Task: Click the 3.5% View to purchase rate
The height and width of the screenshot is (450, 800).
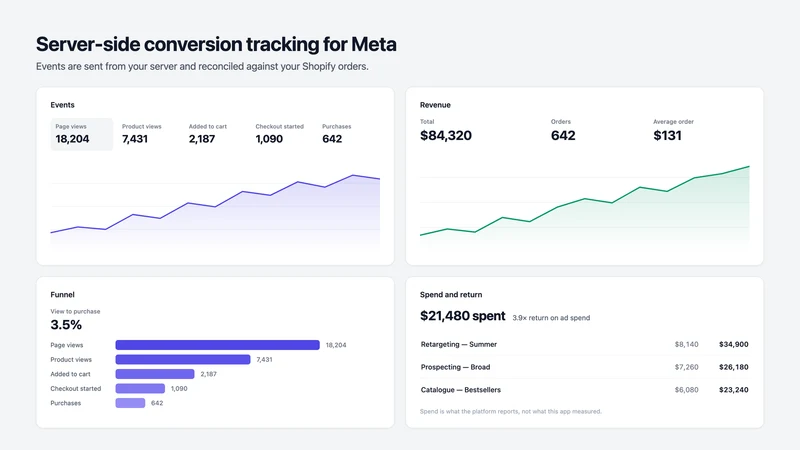Action: (x=66, y=324)
